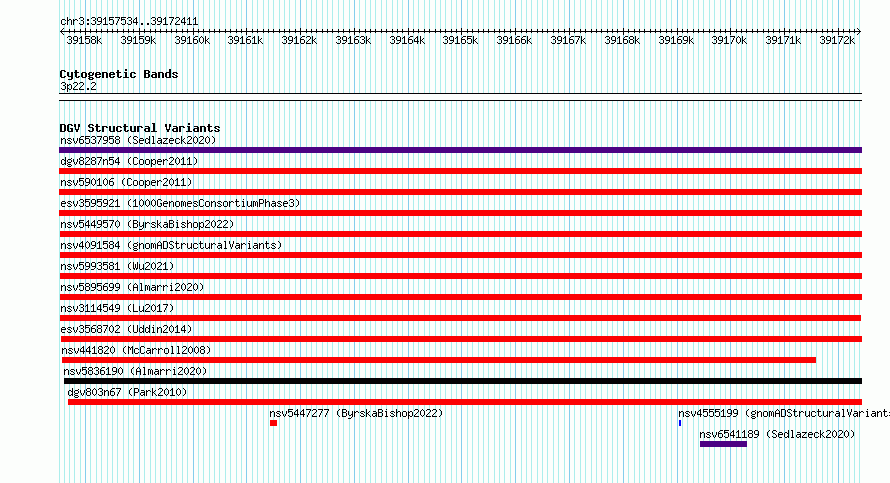
Task: Click the red bar under nsv5449570
Action: (460, 234)
